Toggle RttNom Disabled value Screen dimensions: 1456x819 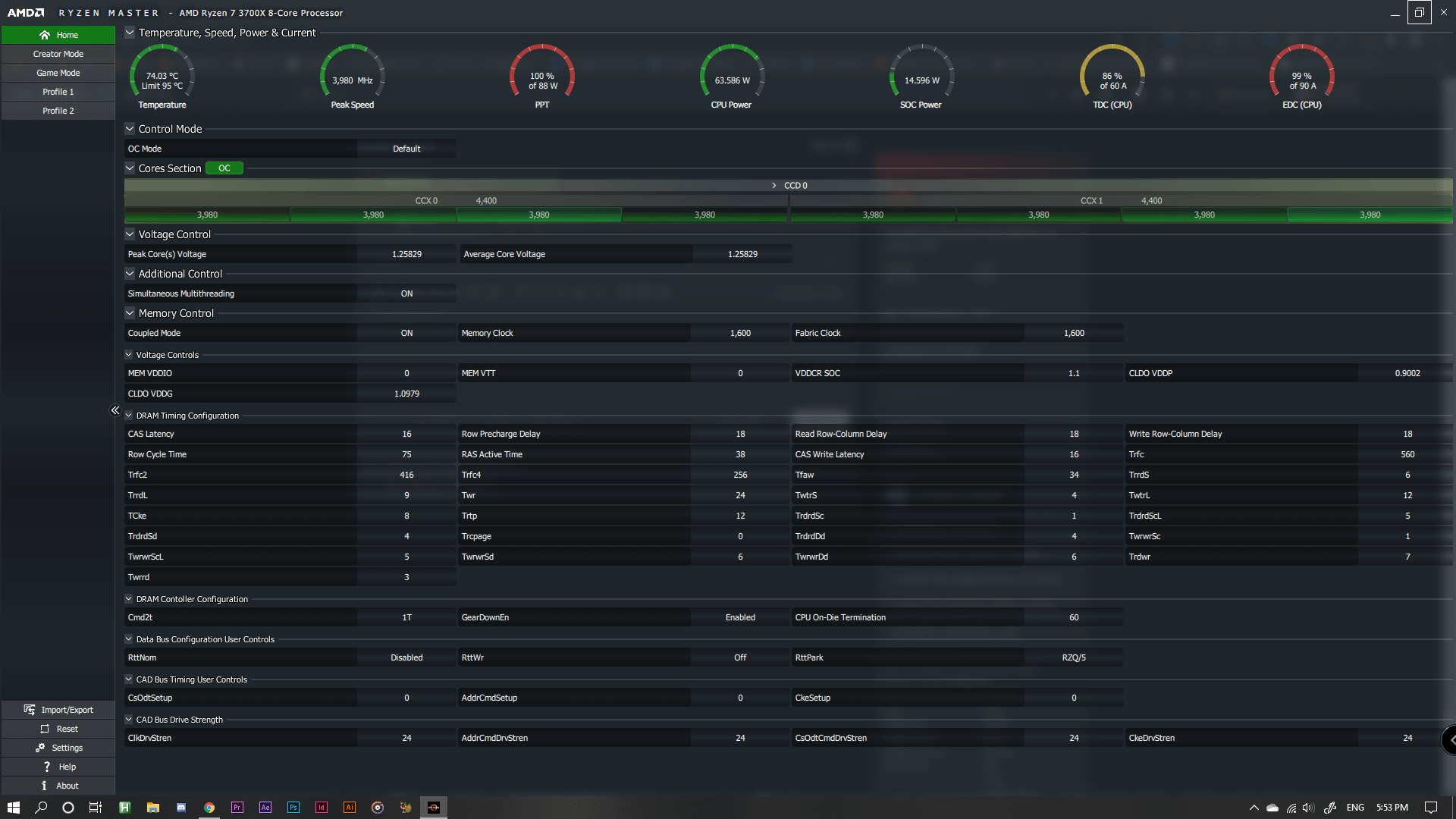point(406,657)
